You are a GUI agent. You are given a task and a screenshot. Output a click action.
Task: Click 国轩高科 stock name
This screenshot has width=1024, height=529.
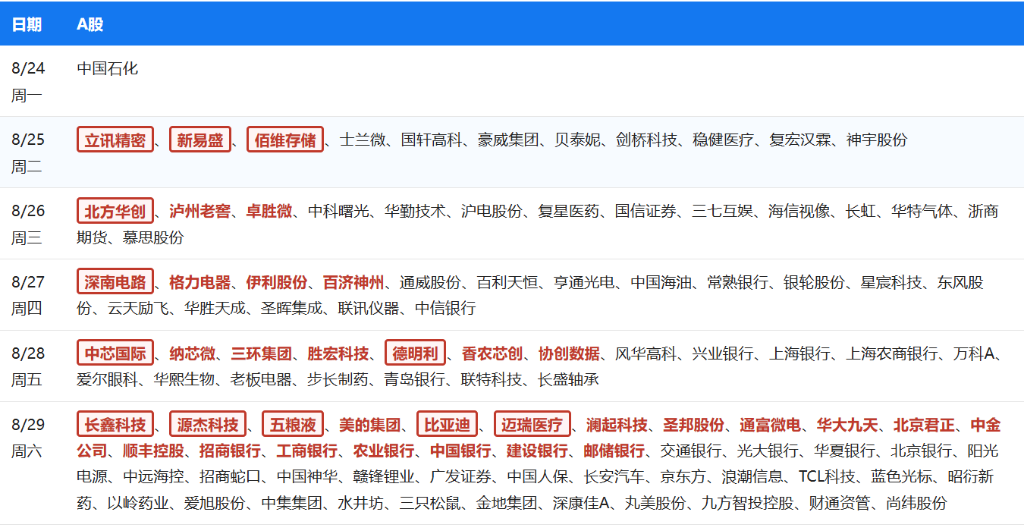pyautogui.click(x=432, y=140)
